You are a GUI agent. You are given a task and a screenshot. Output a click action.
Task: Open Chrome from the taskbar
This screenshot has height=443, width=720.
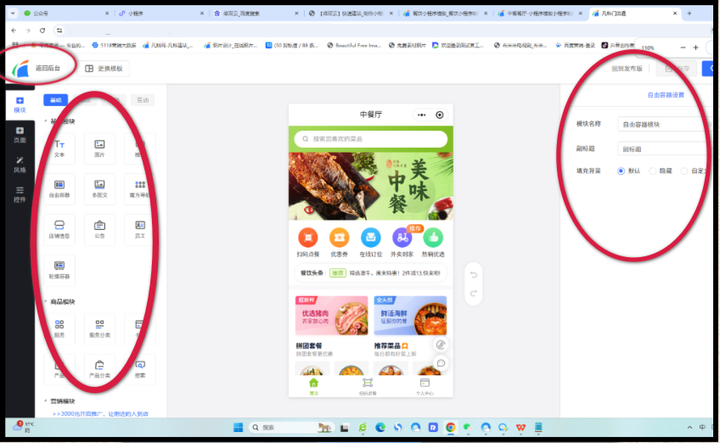coord(450,427)
